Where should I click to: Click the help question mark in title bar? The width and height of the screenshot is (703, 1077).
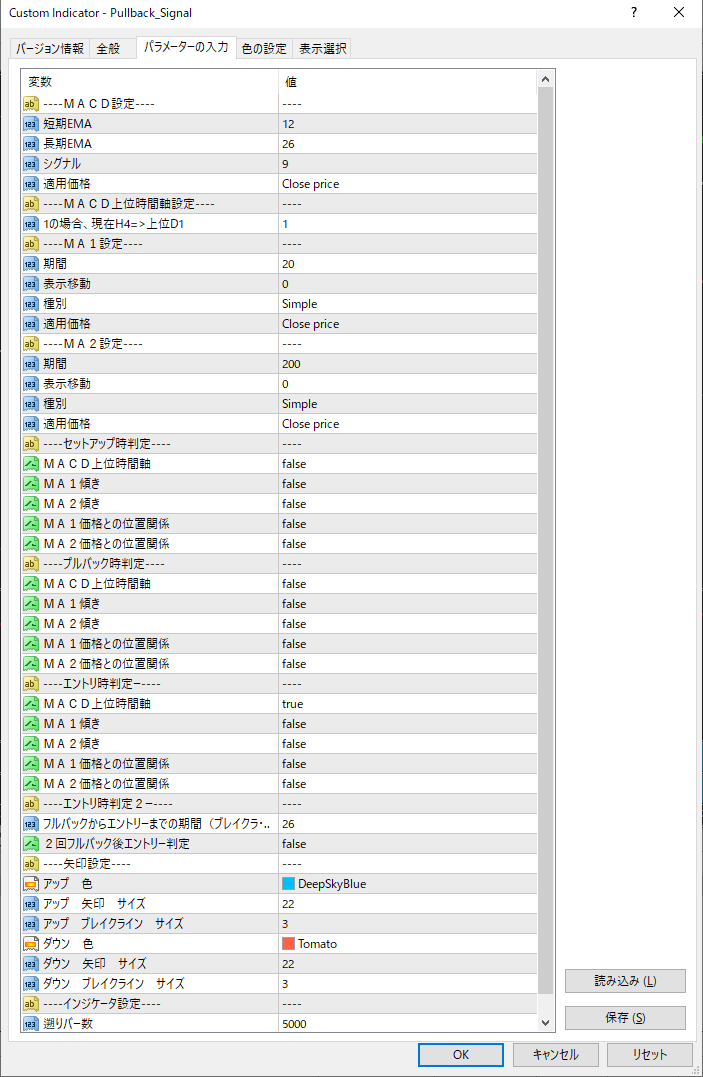(x=634, y=12)
